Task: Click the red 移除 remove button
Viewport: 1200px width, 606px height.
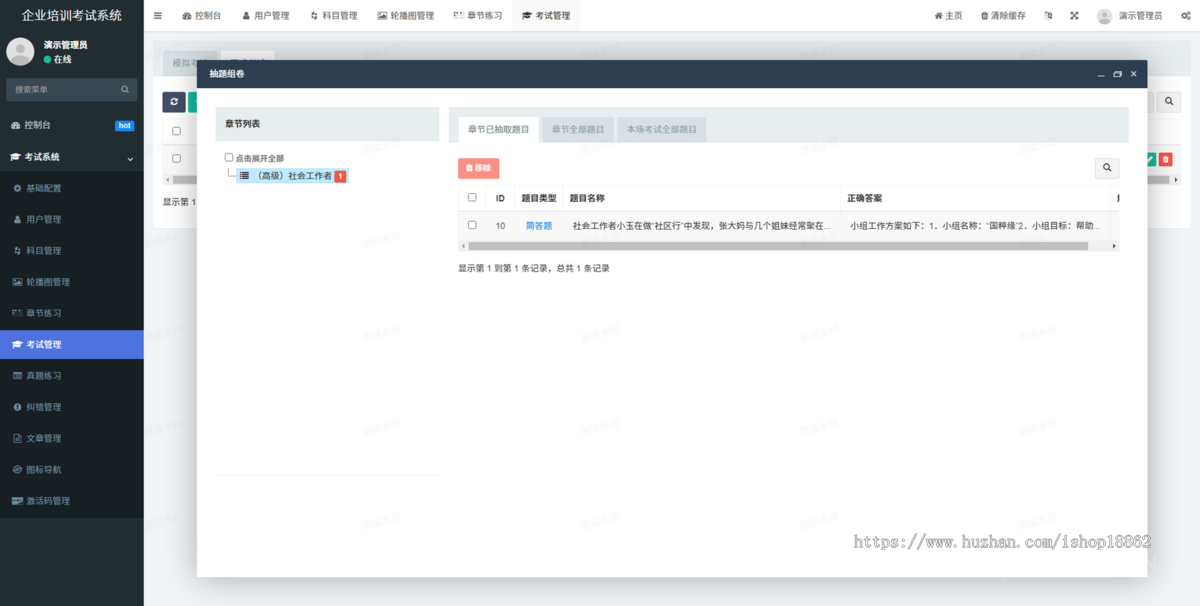Action: point(478,168)
